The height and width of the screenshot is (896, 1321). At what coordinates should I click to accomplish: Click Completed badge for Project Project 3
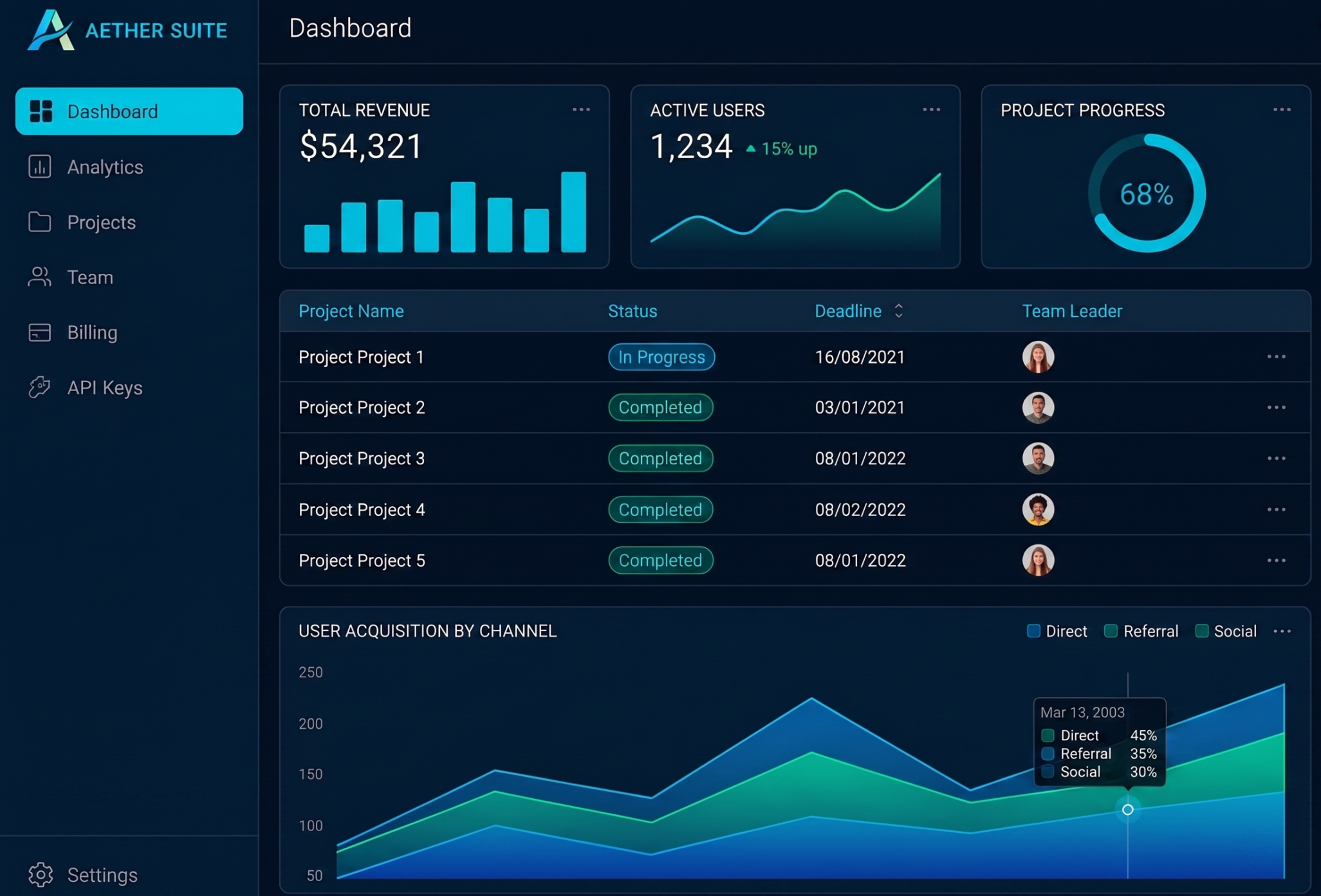coord(661,459)
